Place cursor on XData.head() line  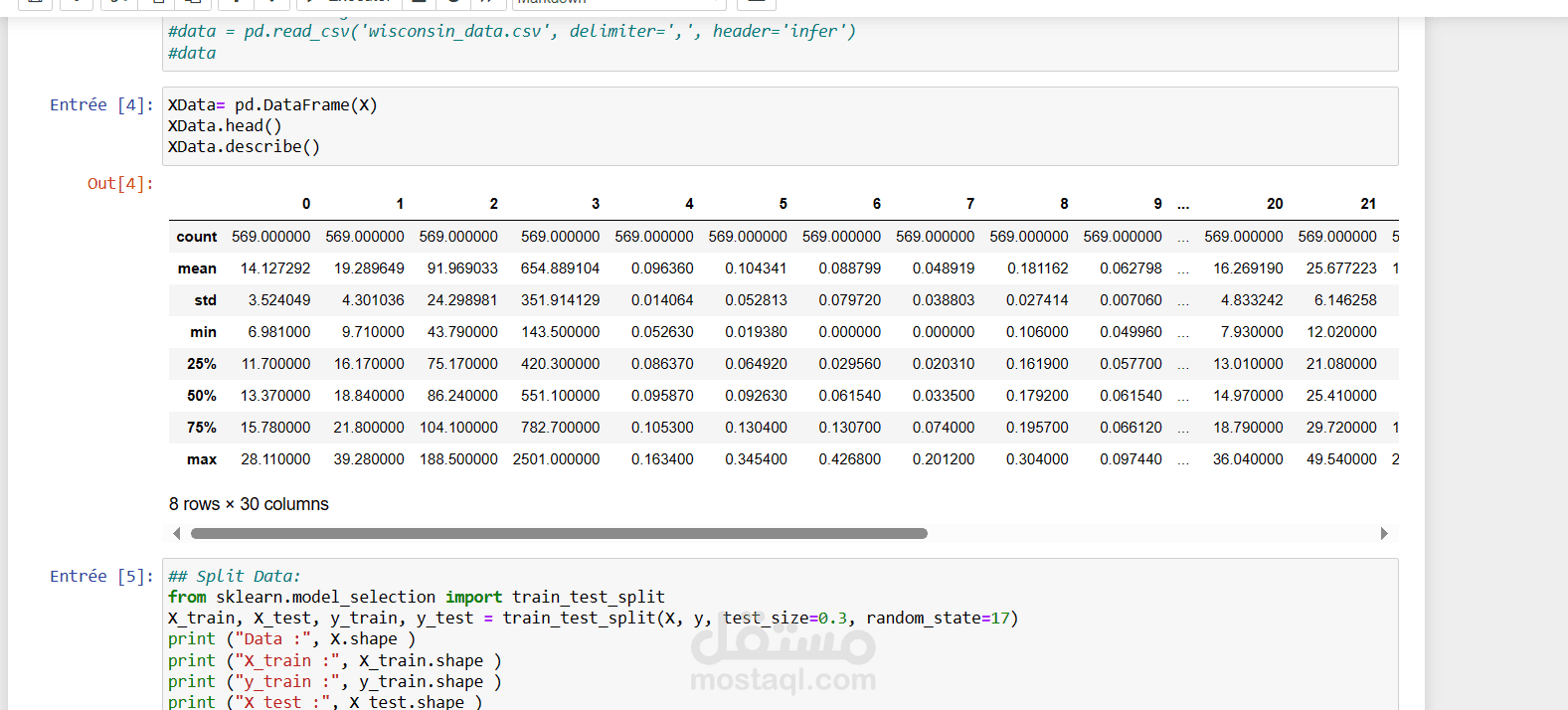click(225, 126)
